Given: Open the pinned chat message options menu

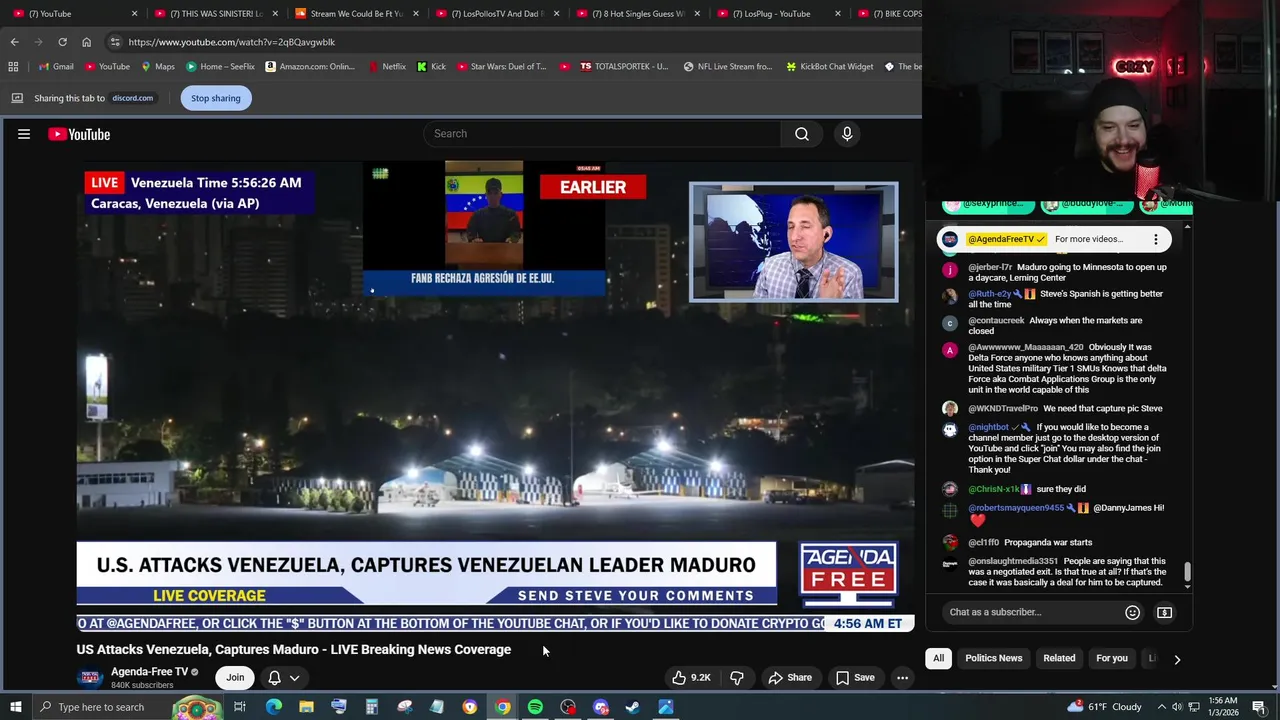Looking at the screenshot, I should pos(1156,239).
